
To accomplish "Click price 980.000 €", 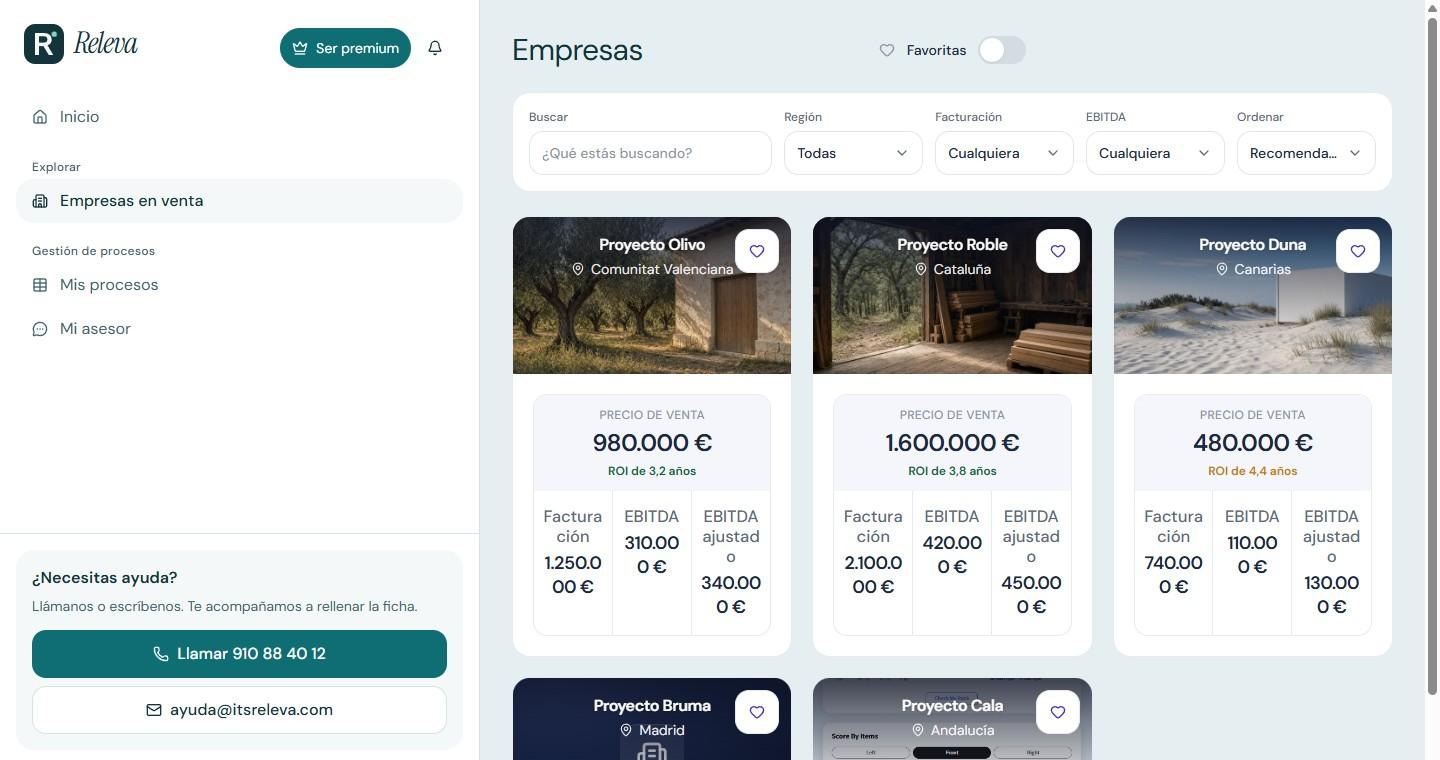I will click(x=652, y=443).
